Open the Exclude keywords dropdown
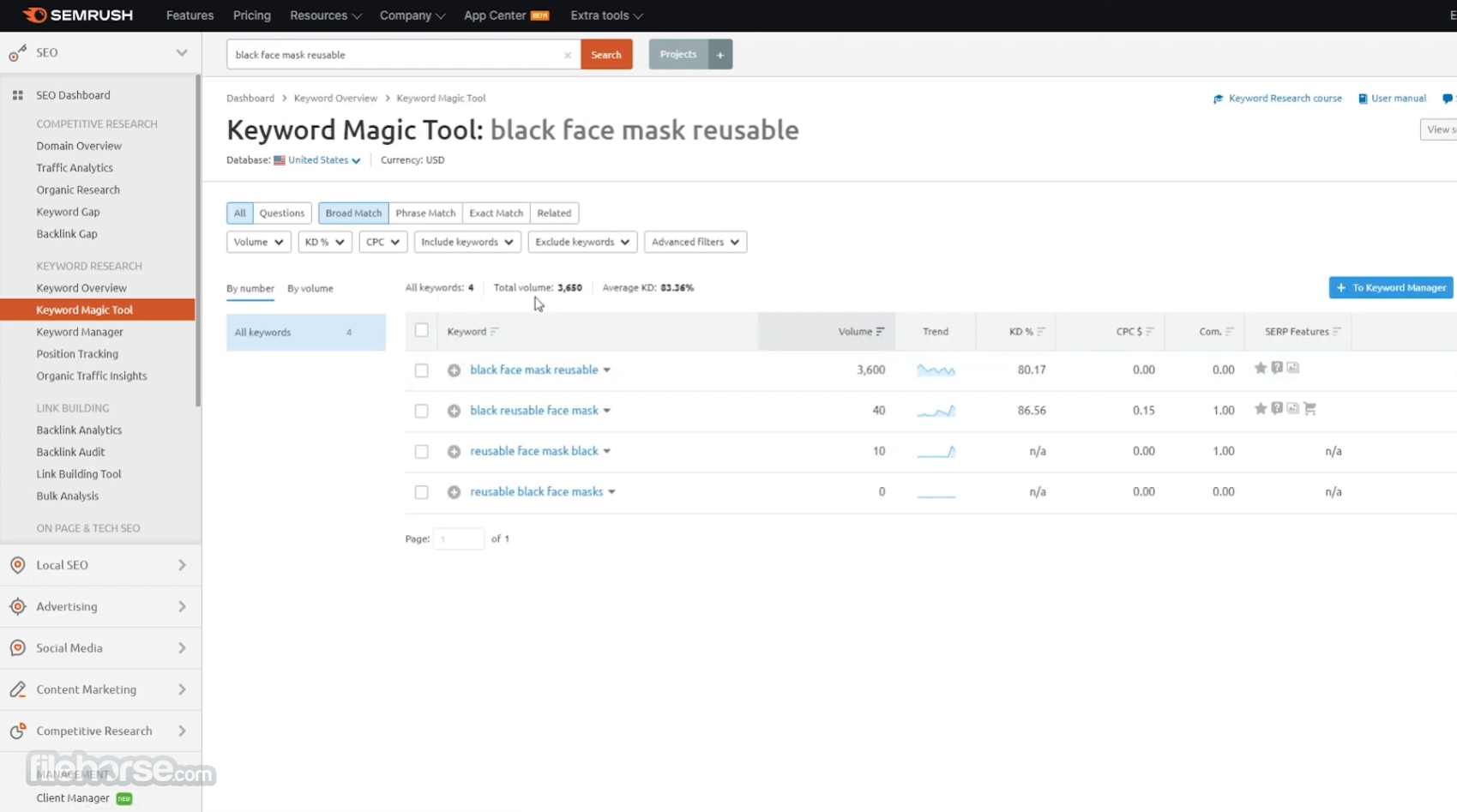Image resolution: width=1457 pixels, height=812 pixels. (582, 242)
